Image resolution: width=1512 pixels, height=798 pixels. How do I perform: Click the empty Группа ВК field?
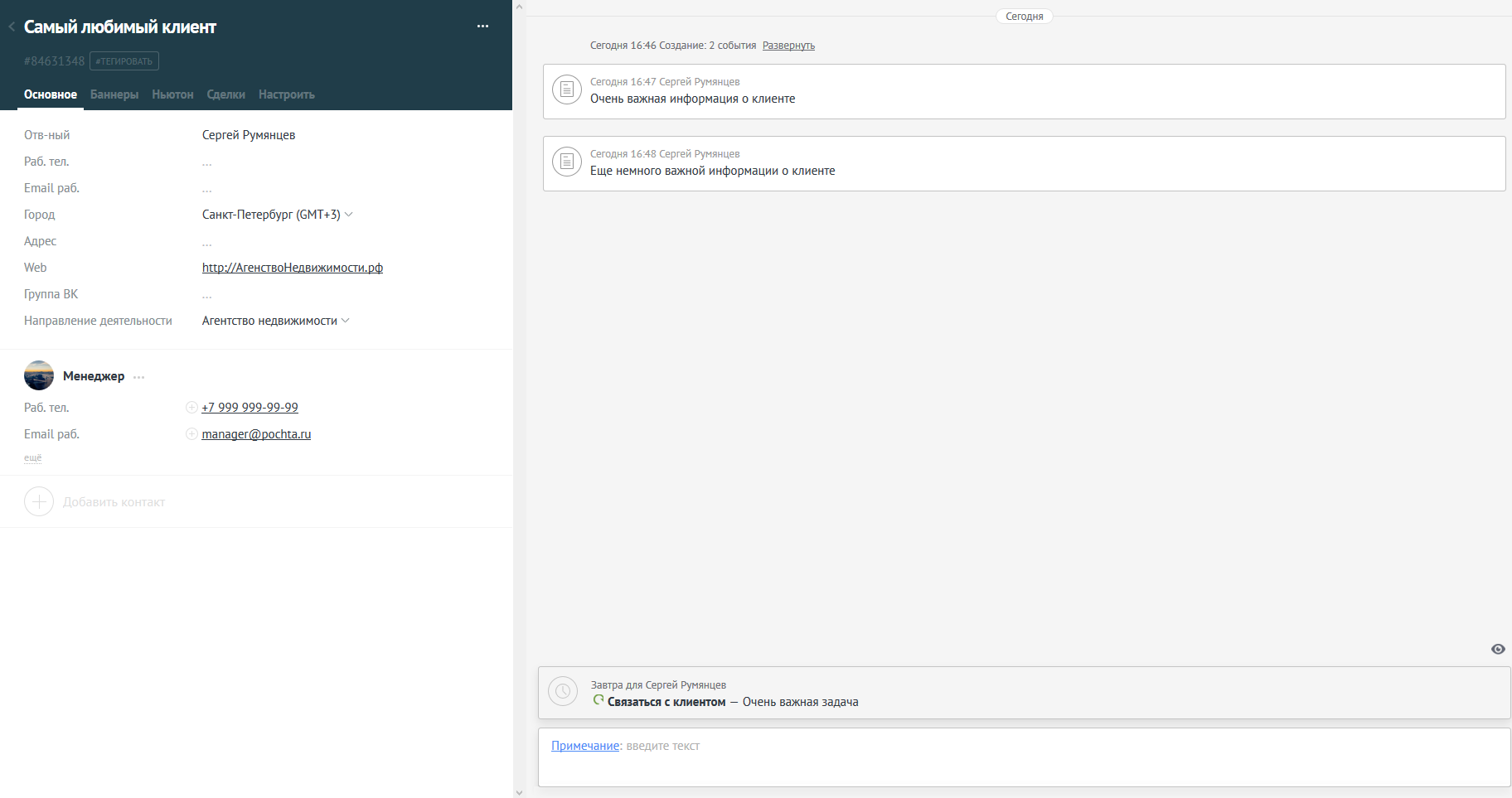pyautogui.click(x=207, y=295)
